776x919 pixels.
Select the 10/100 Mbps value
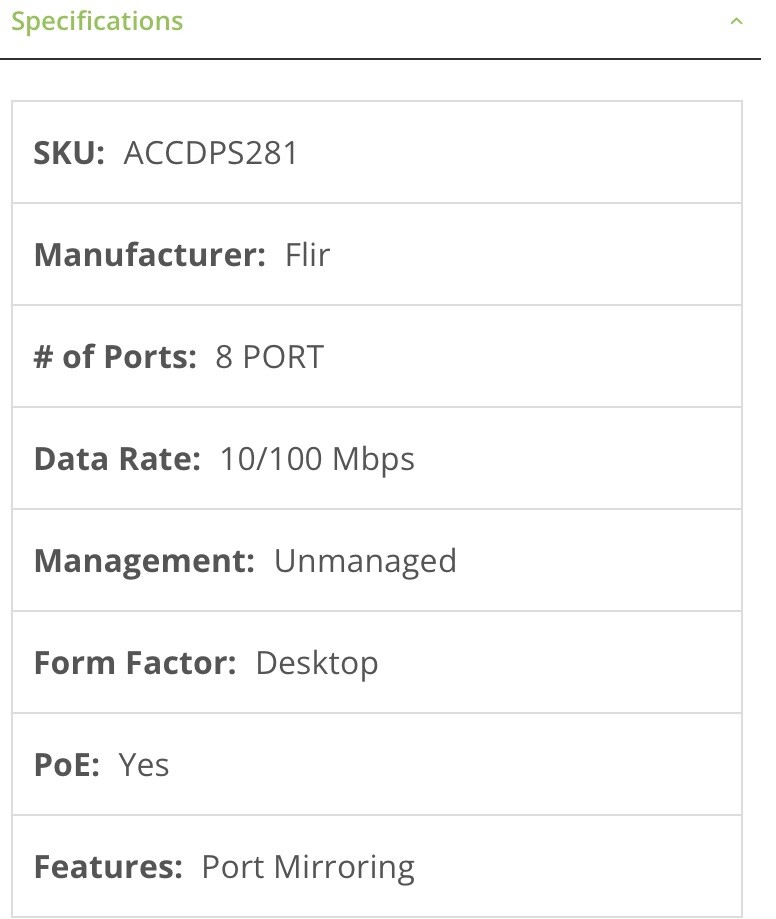tap(317, 459)
